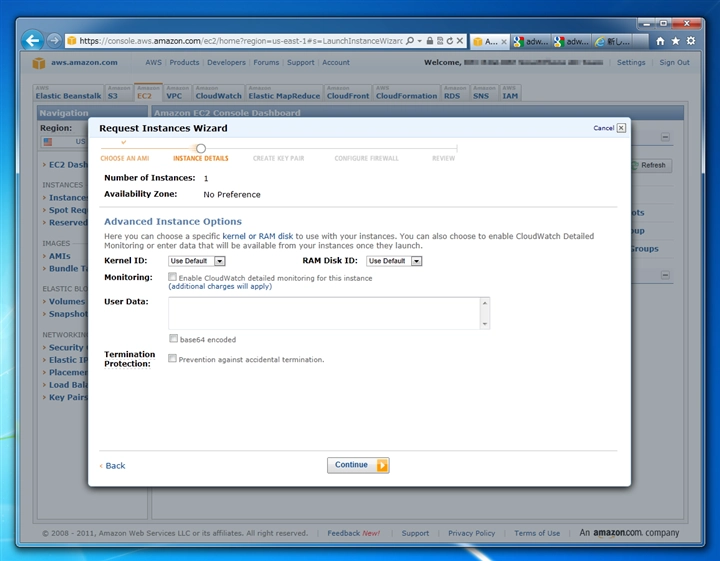Open additional charges will apply link
Viewport: 720px width, 561px height.
tap(220, 286)
